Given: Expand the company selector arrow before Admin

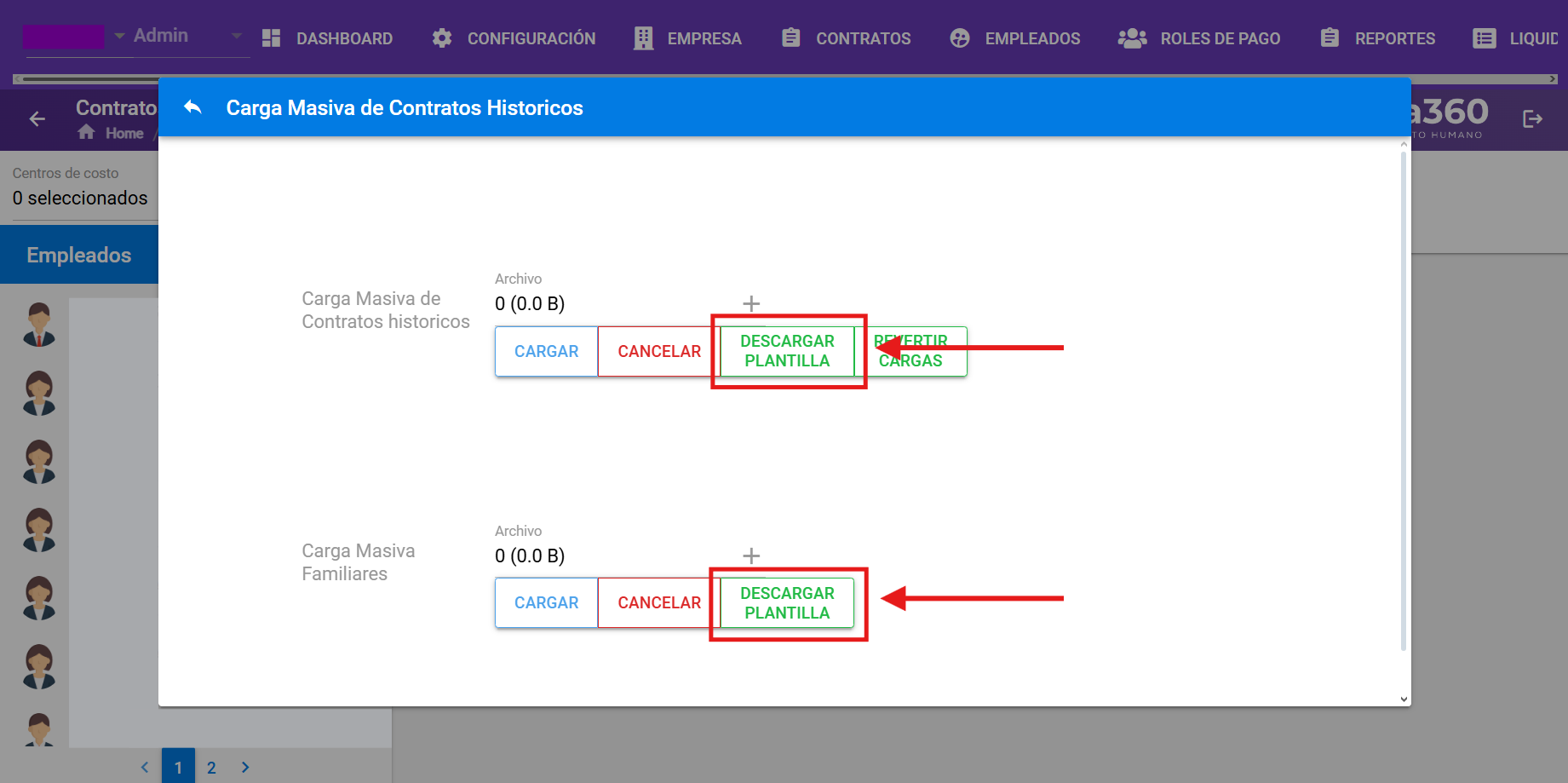Looking at the screenshot, I should [119, 36].
